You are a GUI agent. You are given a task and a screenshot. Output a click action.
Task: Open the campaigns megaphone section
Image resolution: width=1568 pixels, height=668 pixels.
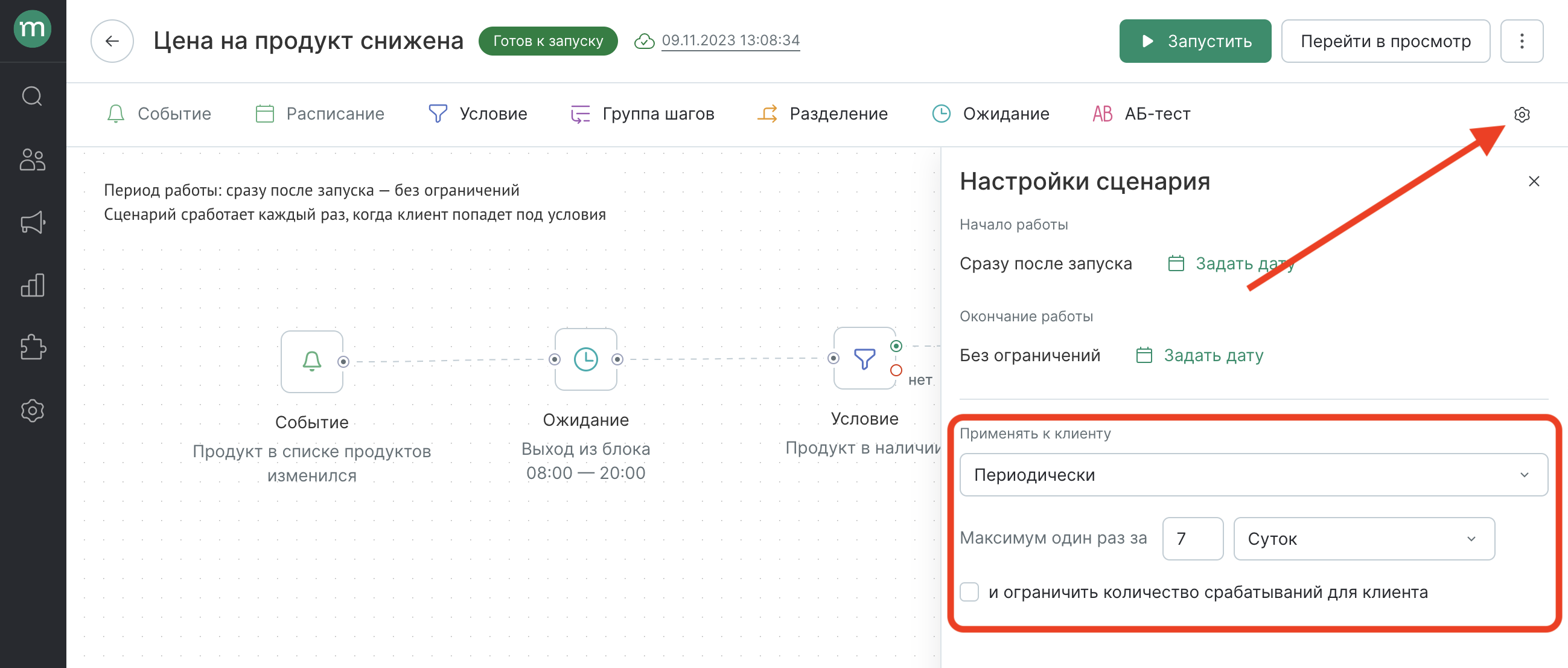tap(32, 222)
